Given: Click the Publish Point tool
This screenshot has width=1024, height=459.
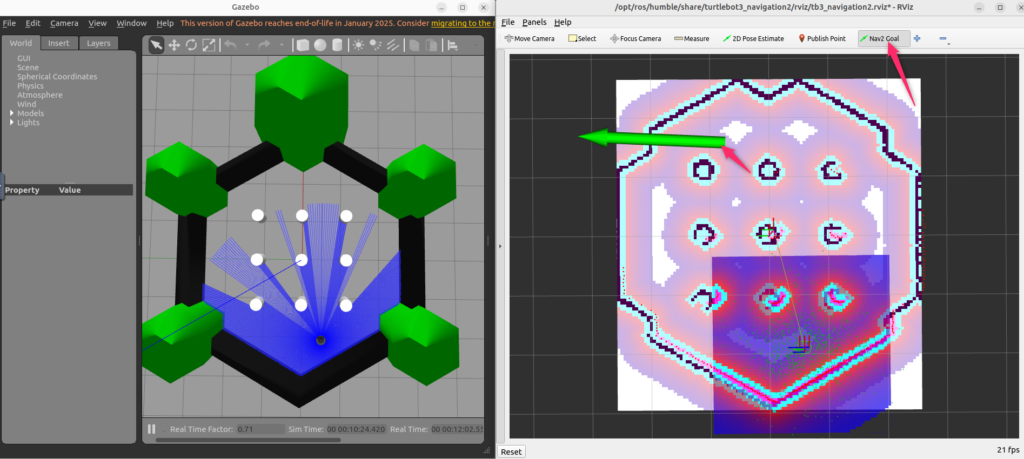Looking at the screenshot, I should 822,39.
